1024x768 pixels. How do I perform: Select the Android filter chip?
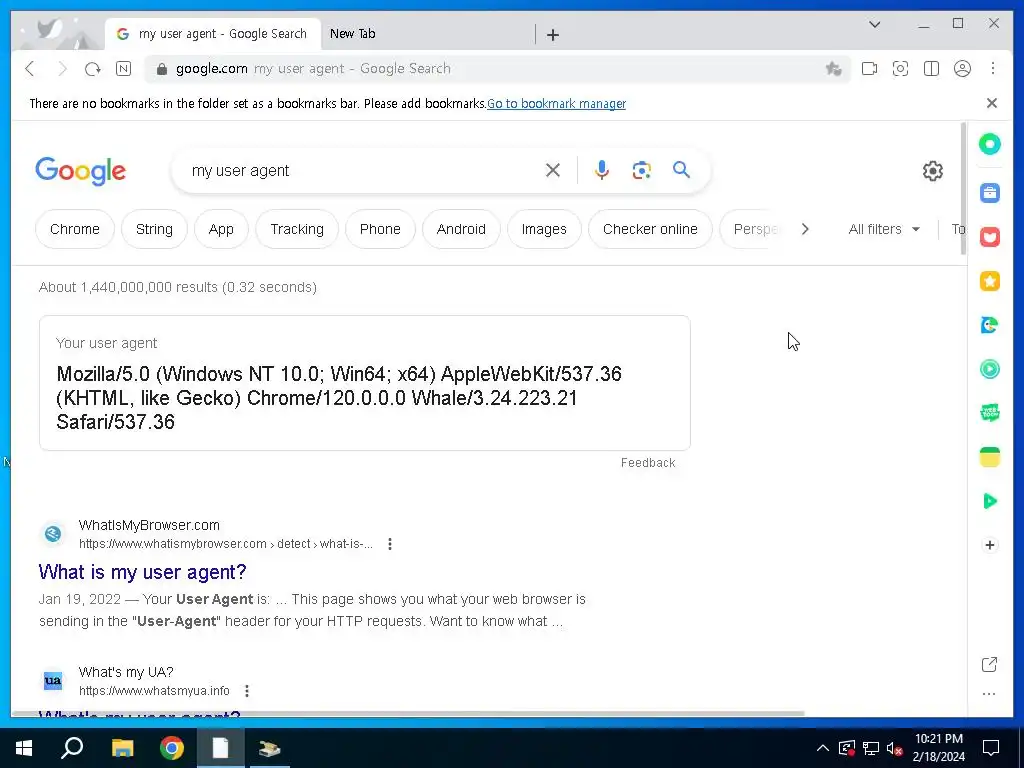(461, 229)
